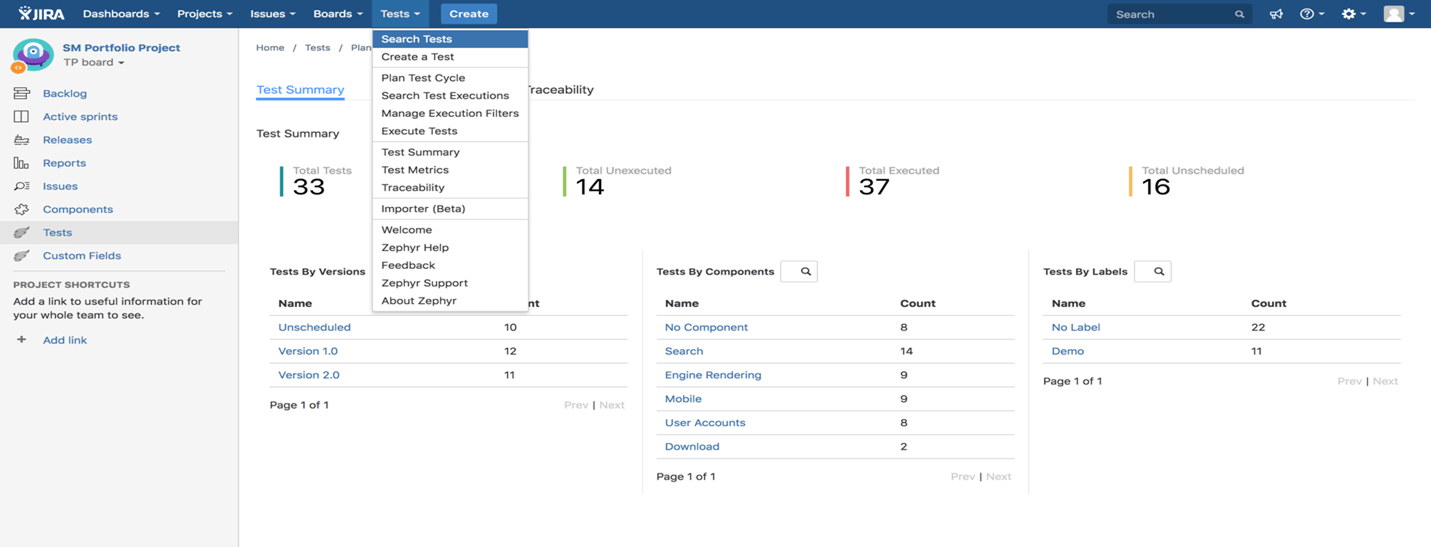This screenshot has width=1431, height=547.
Task: Click the Releases ship icon
Action: (21, 140)
